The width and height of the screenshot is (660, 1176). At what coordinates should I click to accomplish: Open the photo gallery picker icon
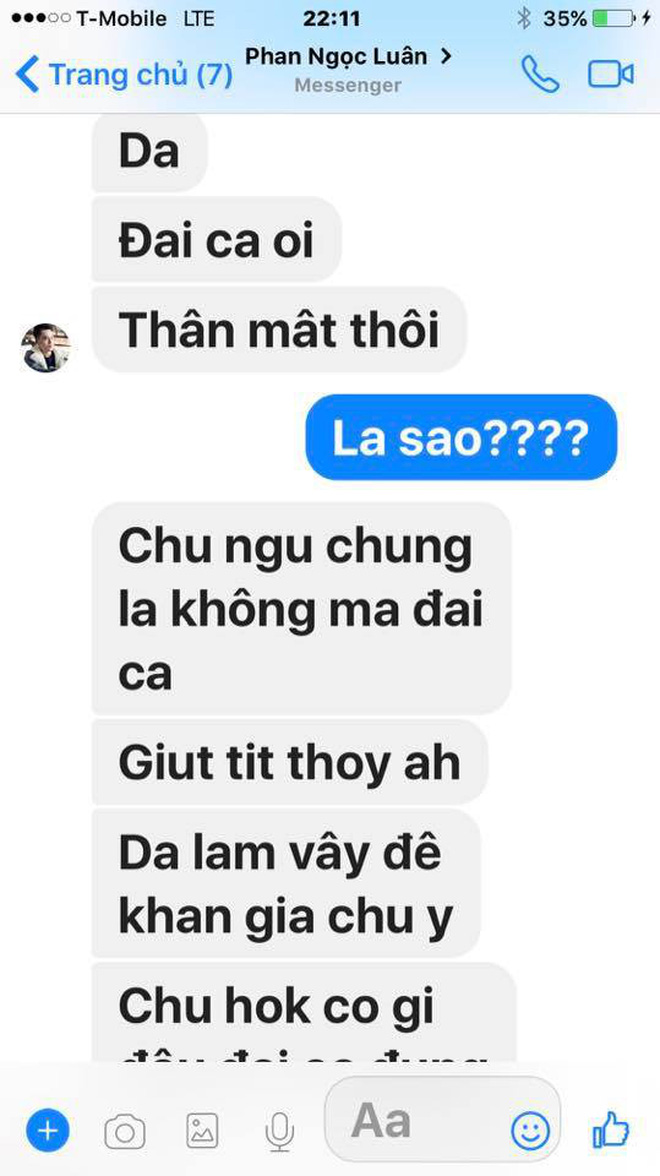tap(202, 1131)
